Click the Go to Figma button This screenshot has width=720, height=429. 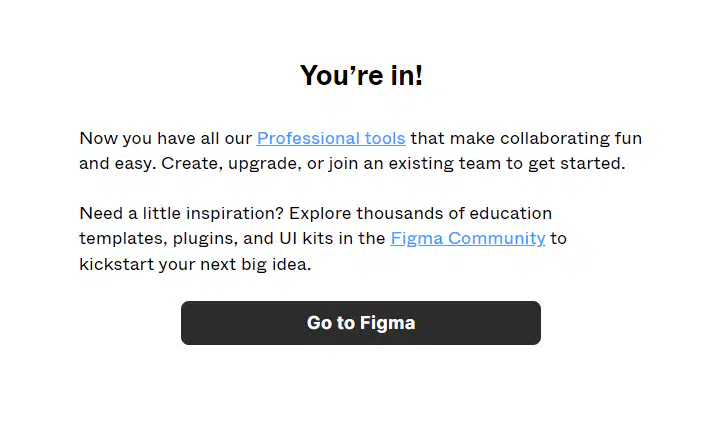[x=360, y=323]
